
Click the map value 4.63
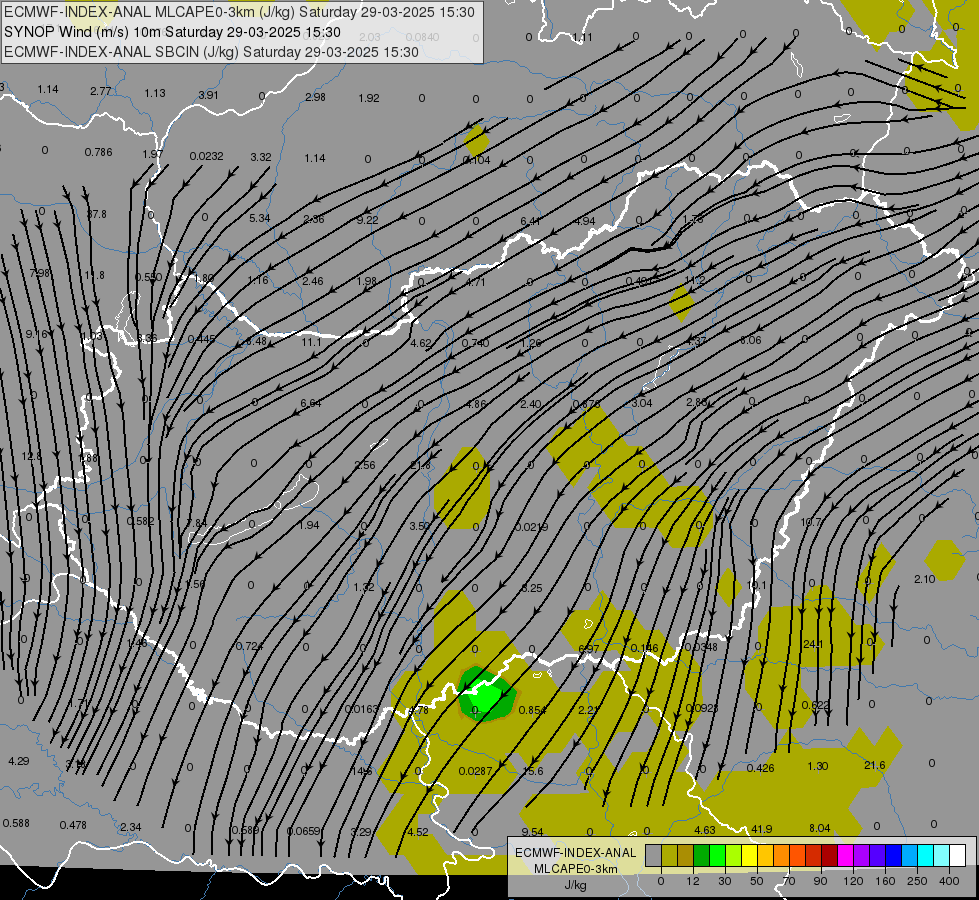point(705,829)
